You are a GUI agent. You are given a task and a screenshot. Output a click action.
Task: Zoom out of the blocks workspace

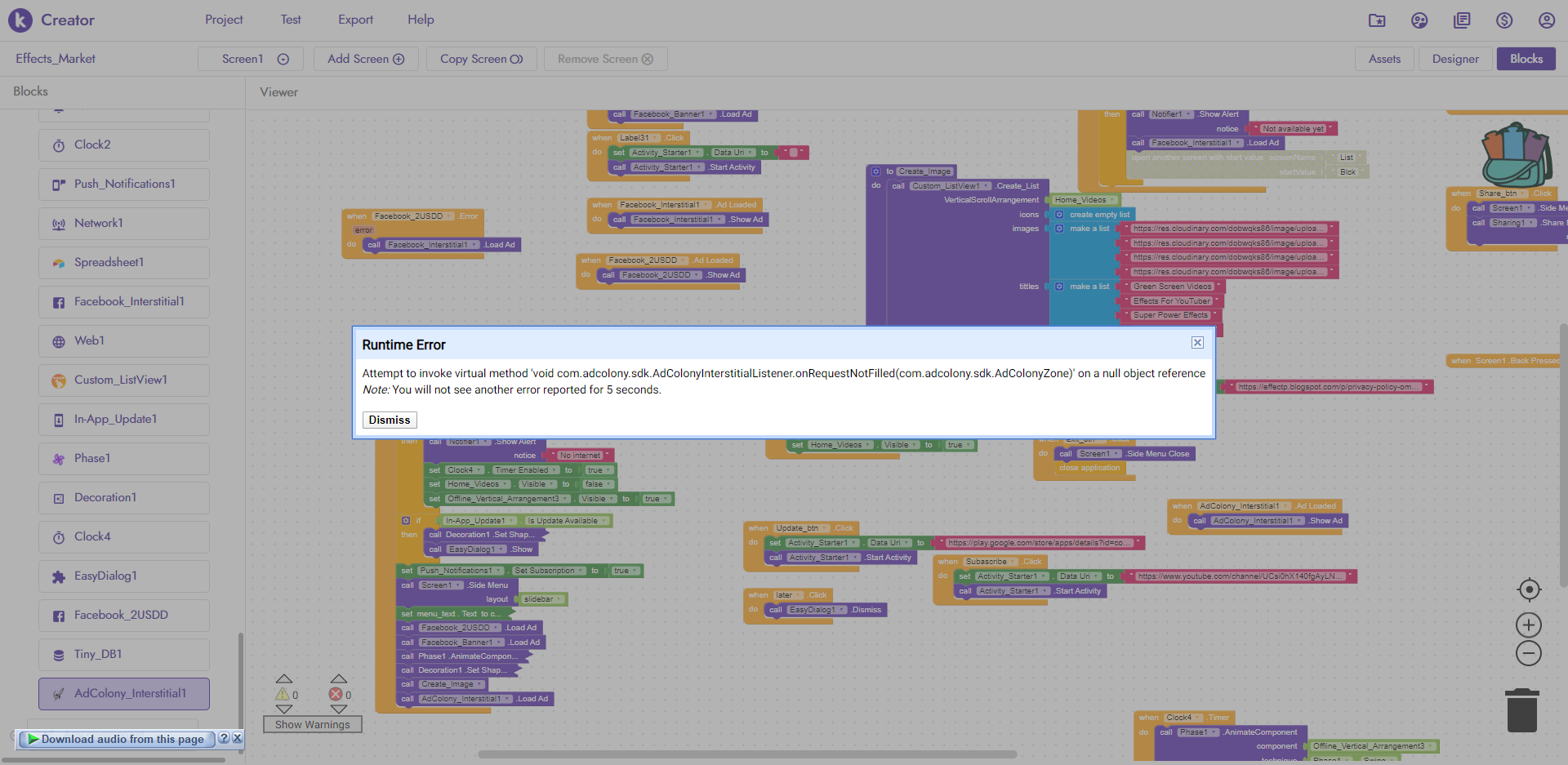click(x=1529, y=653)
